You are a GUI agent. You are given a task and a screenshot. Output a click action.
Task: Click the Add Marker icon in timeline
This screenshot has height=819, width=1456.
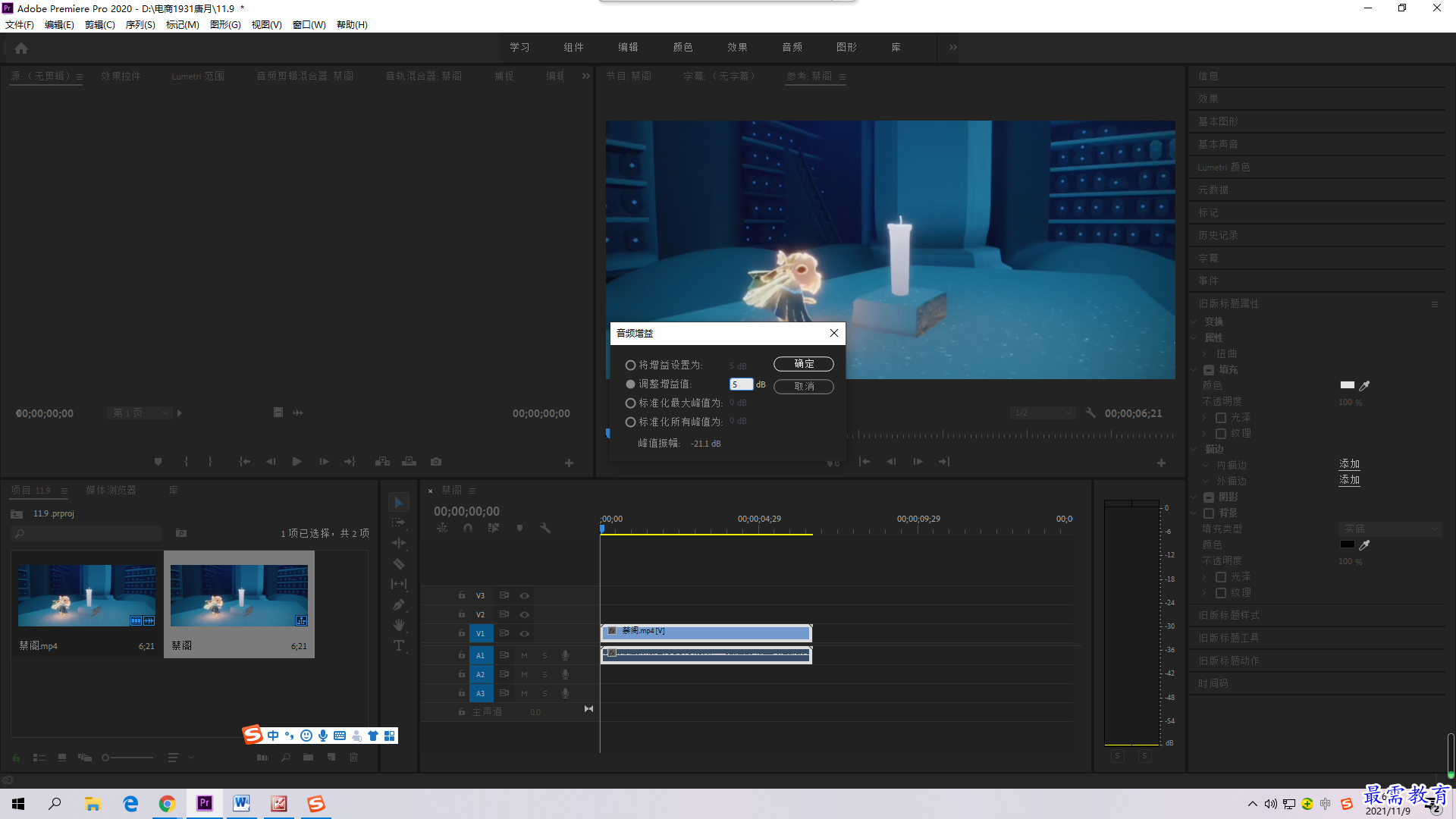(x=519, y=528)
